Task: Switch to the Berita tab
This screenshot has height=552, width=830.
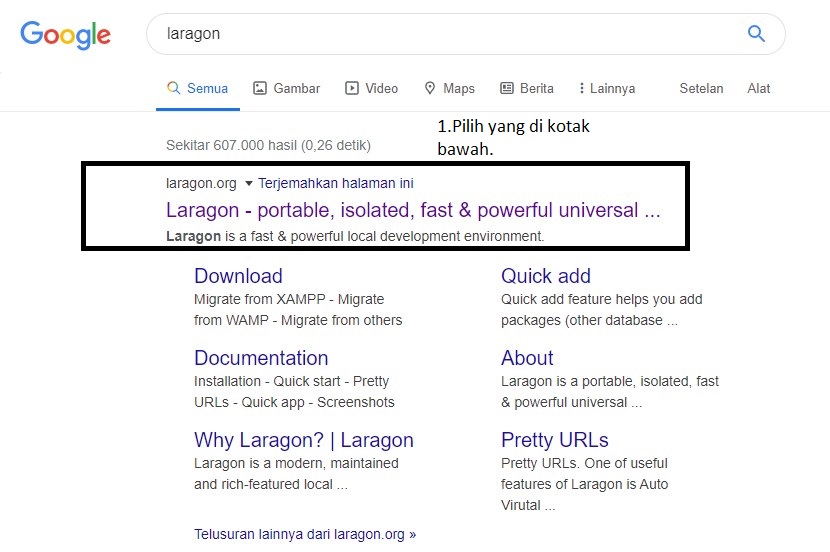Action: coord(527,88)
